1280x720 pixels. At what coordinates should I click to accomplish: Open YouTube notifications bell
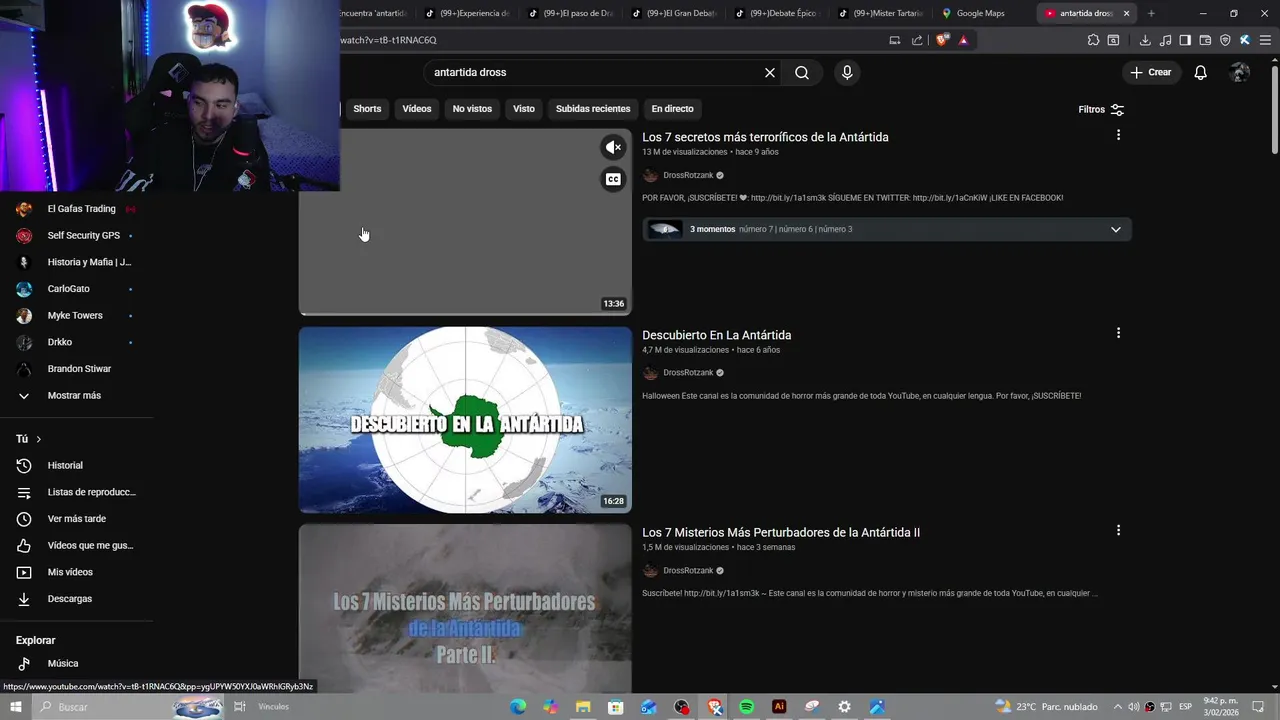click(x=1201, y=72)
